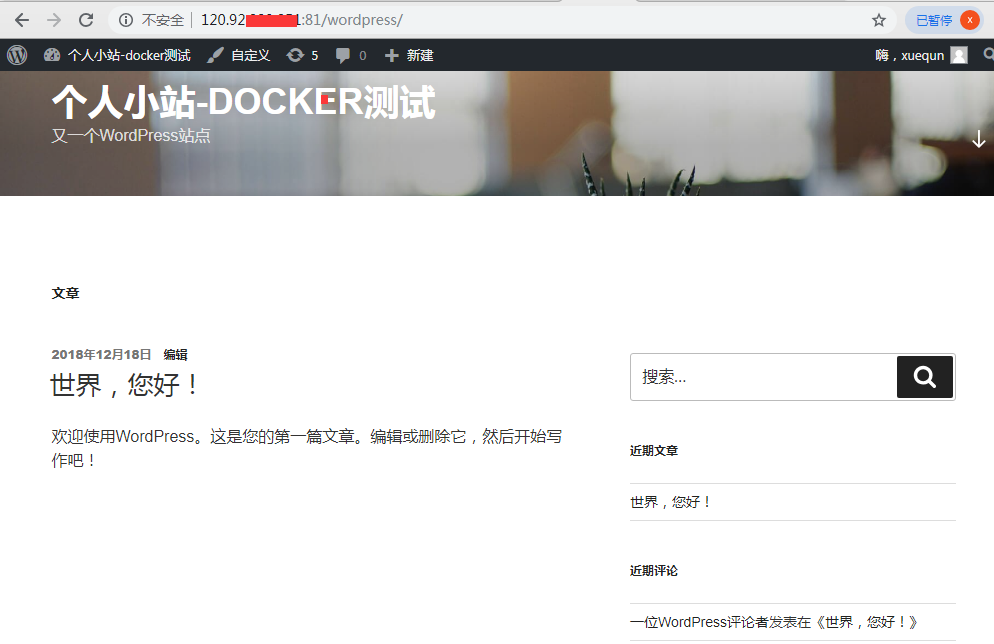Go back using the browser back arrow
The image size is (994, 644).
[x=22, y=20]
